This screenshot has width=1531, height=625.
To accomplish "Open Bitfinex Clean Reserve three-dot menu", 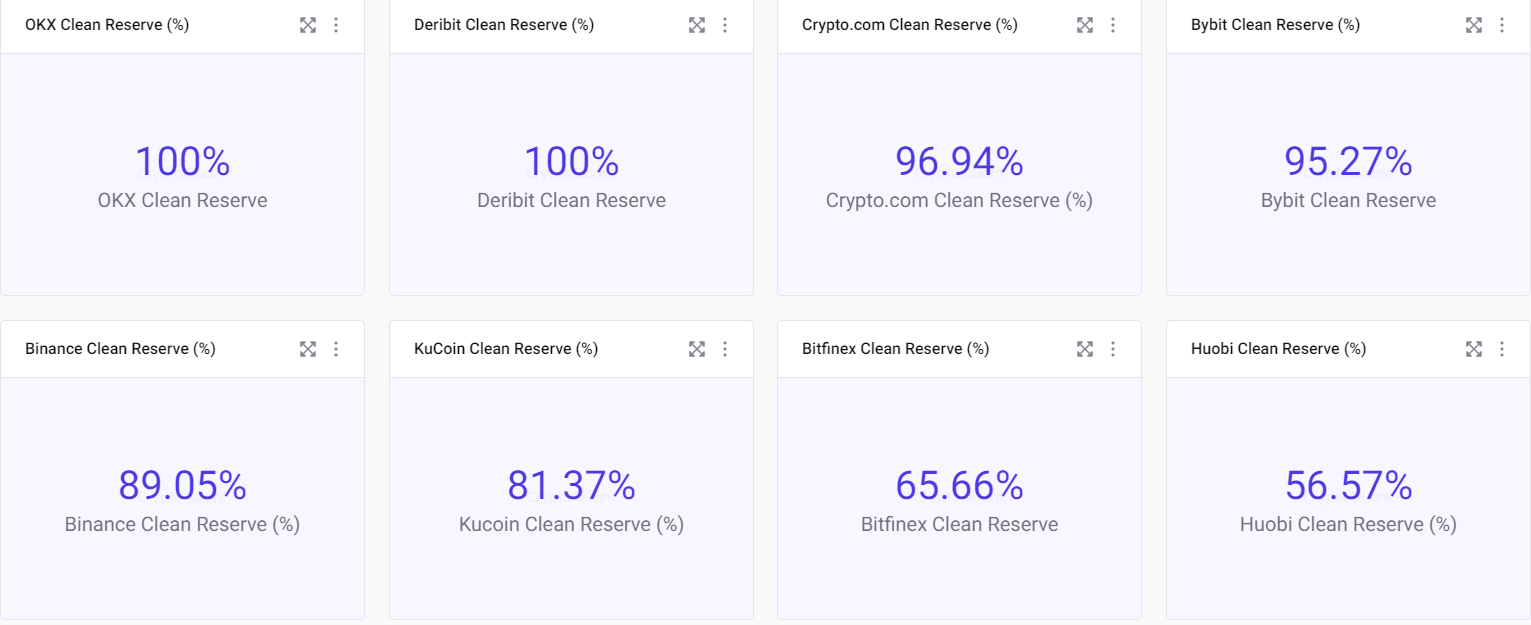I will coord(1113,349).
